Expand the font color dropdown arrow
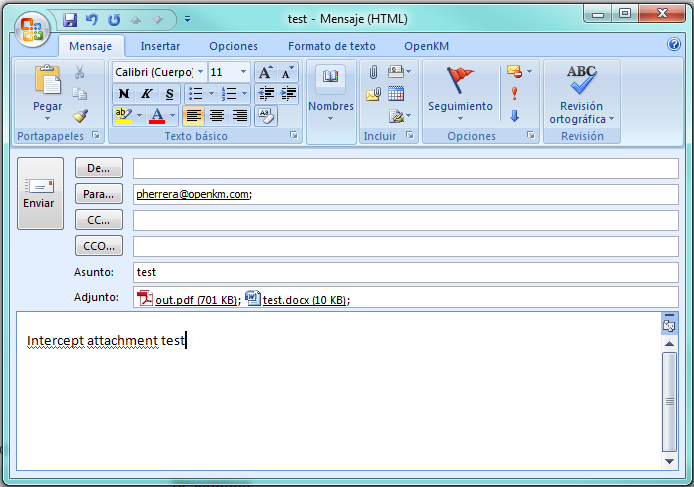The width and height of the screenshot is (694, 487). coord(173,116)
